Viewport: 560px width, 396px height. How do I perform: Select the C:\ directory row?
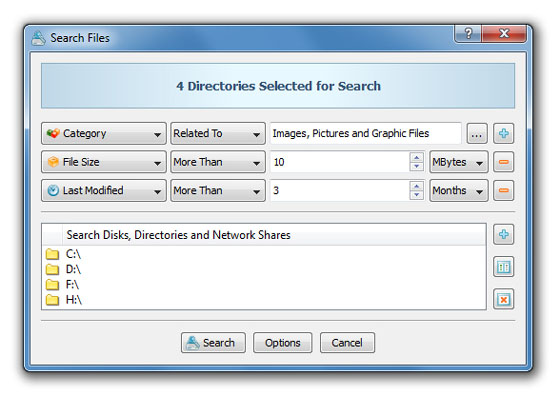tap(264, 254)
